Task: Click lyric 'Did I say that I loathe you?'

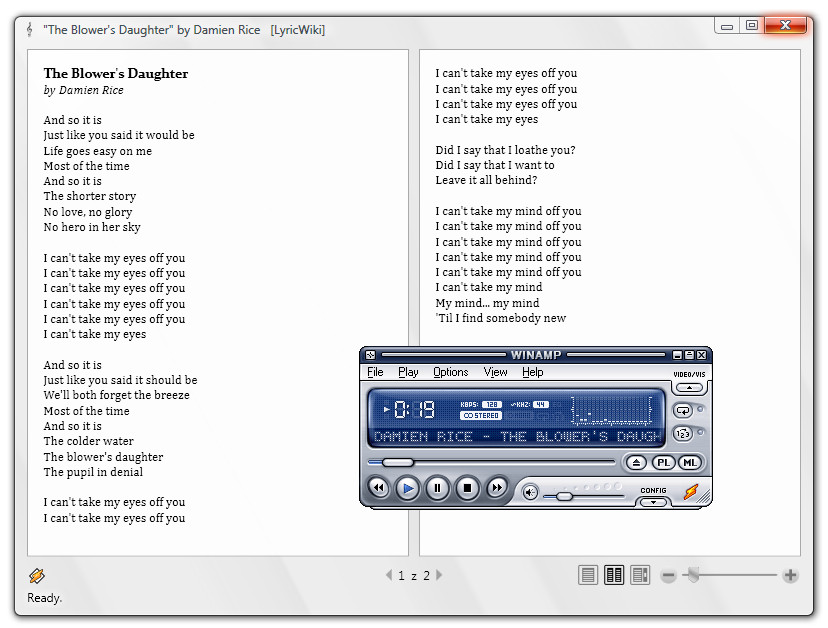Action: click(505, 150)
